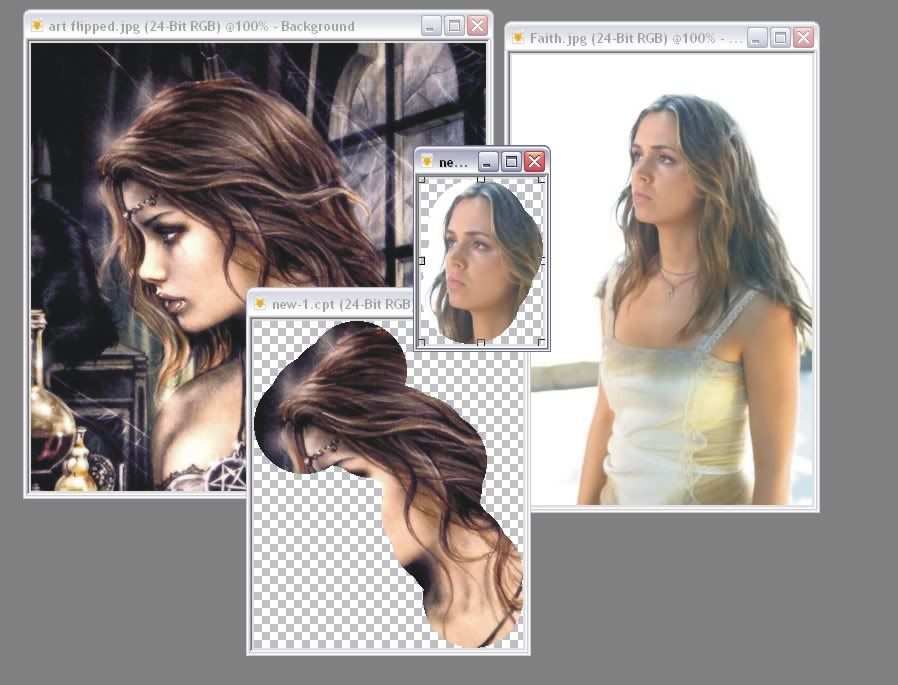The width and height of the screenshot is (898, 685).
Task: Close the small face cutout window
Action: 534,162
